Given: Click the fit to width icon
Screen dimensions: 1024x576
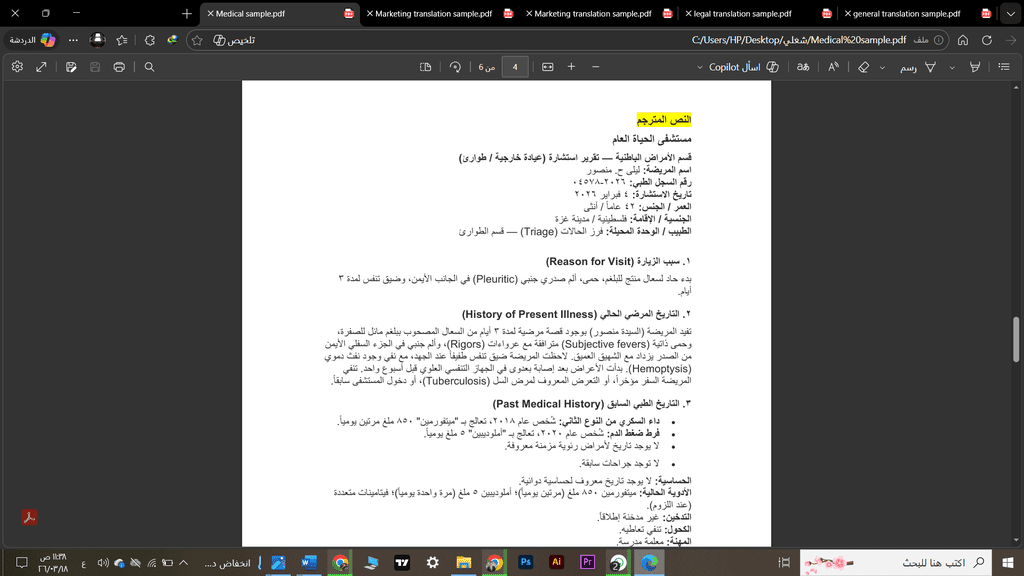Looking at the screenshot, I should click(x=547, y=67).
